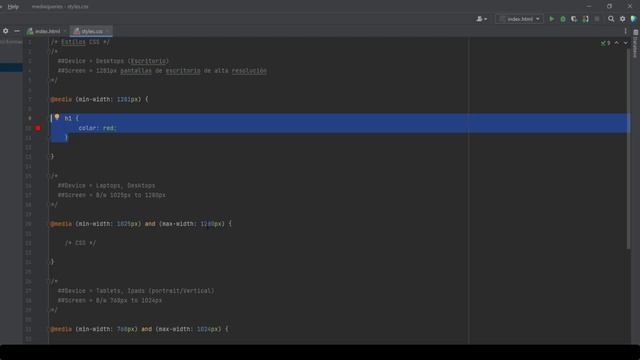
Task: Hide the project panel with minus icon
Action: [x=17, y=31]
